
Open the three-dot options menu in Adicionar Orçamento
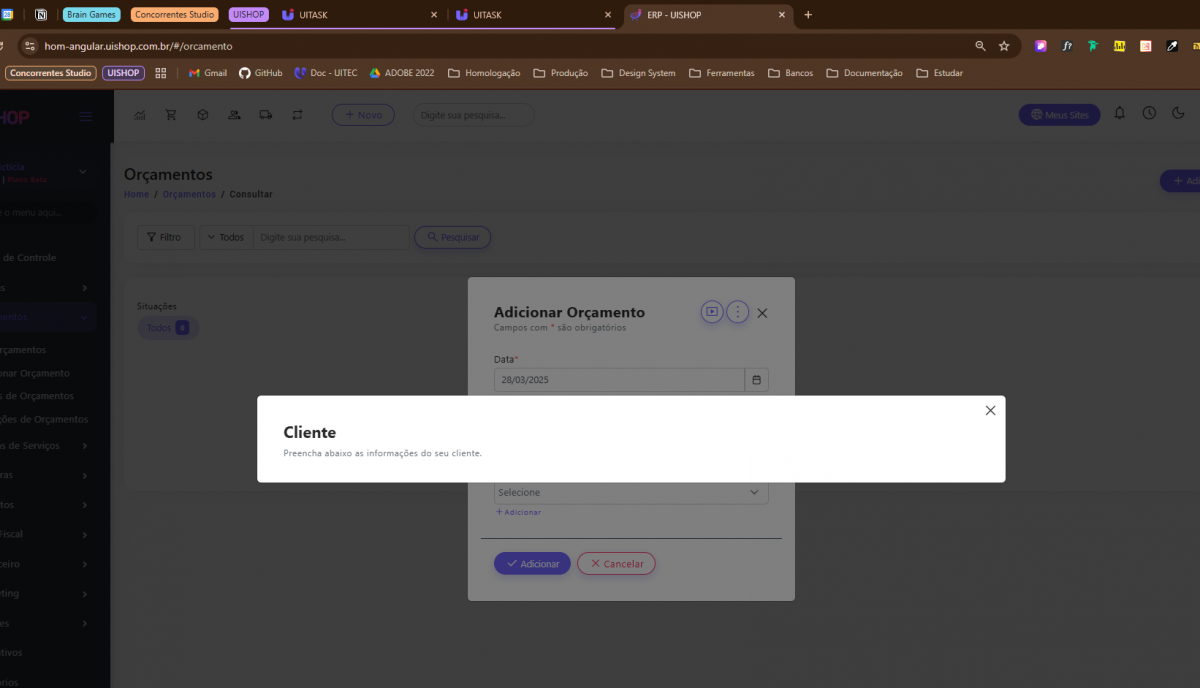[737, 312]
